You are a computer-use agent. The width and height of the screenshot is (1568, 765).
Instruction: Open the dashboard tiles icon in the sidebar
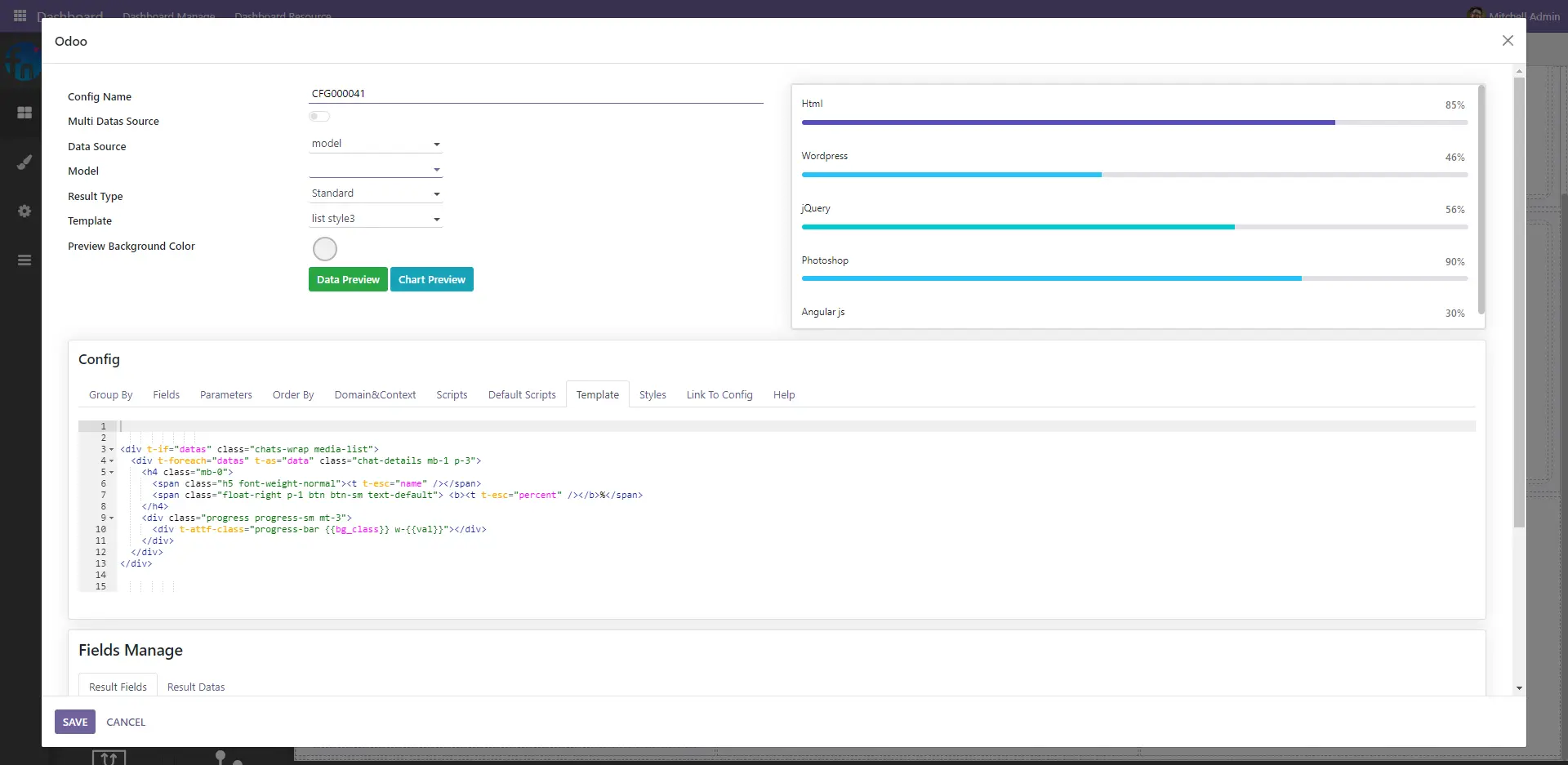point(24,113)
